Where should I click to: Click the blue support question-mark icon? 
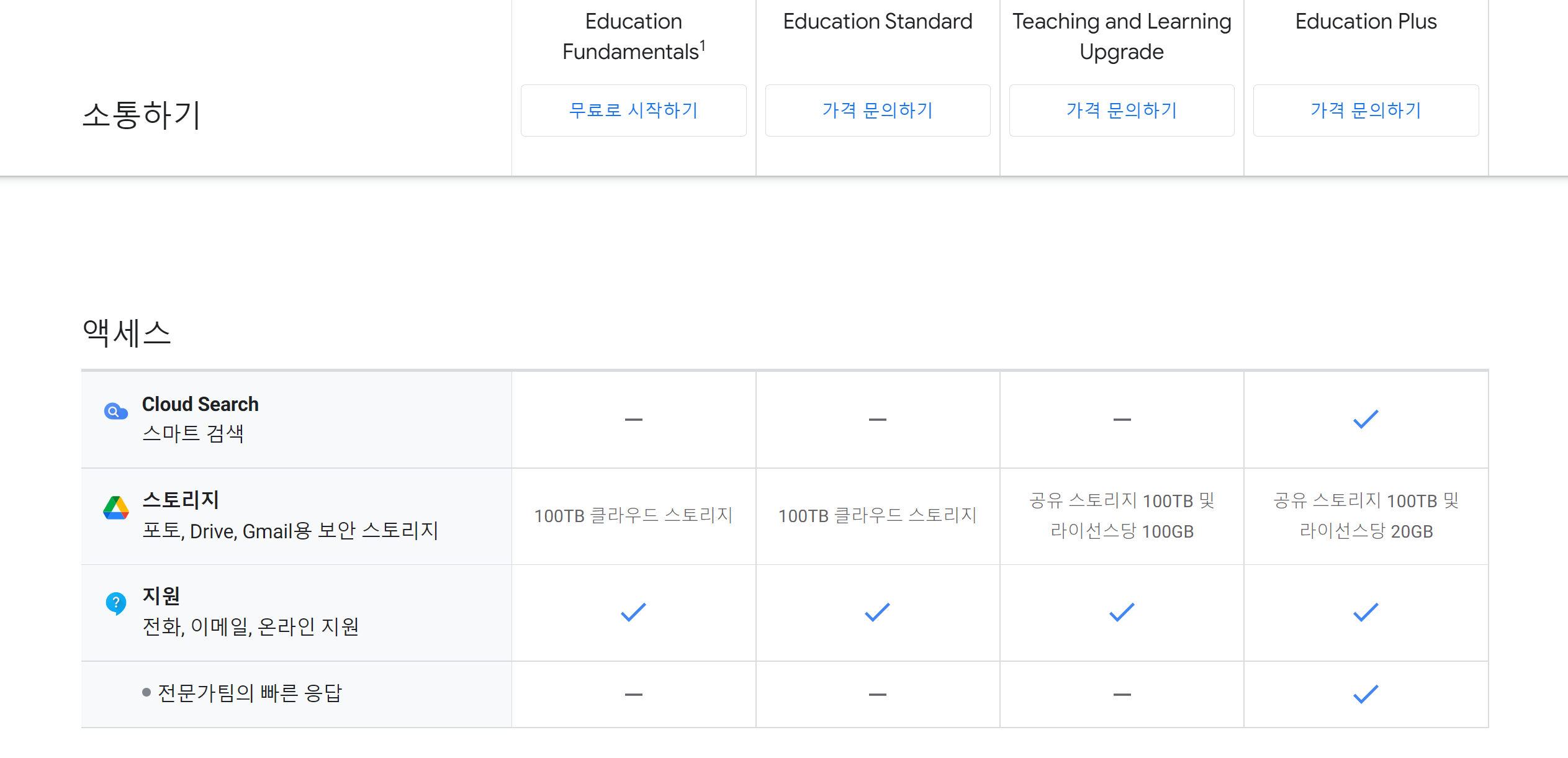click(x=115, y=602)
